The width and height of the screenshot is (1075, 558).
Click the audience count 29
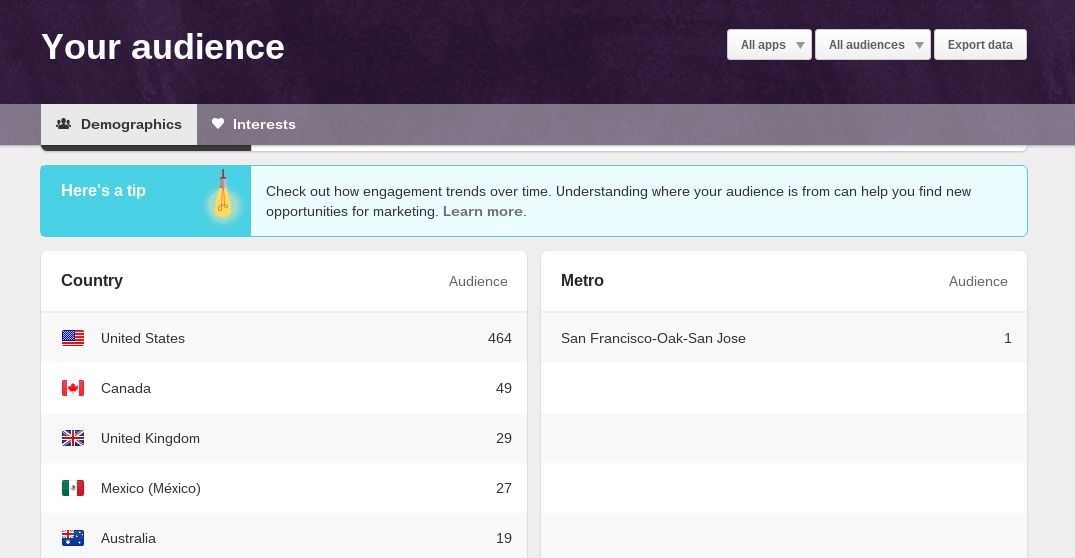pyautogui.click(x=504, y=438)
